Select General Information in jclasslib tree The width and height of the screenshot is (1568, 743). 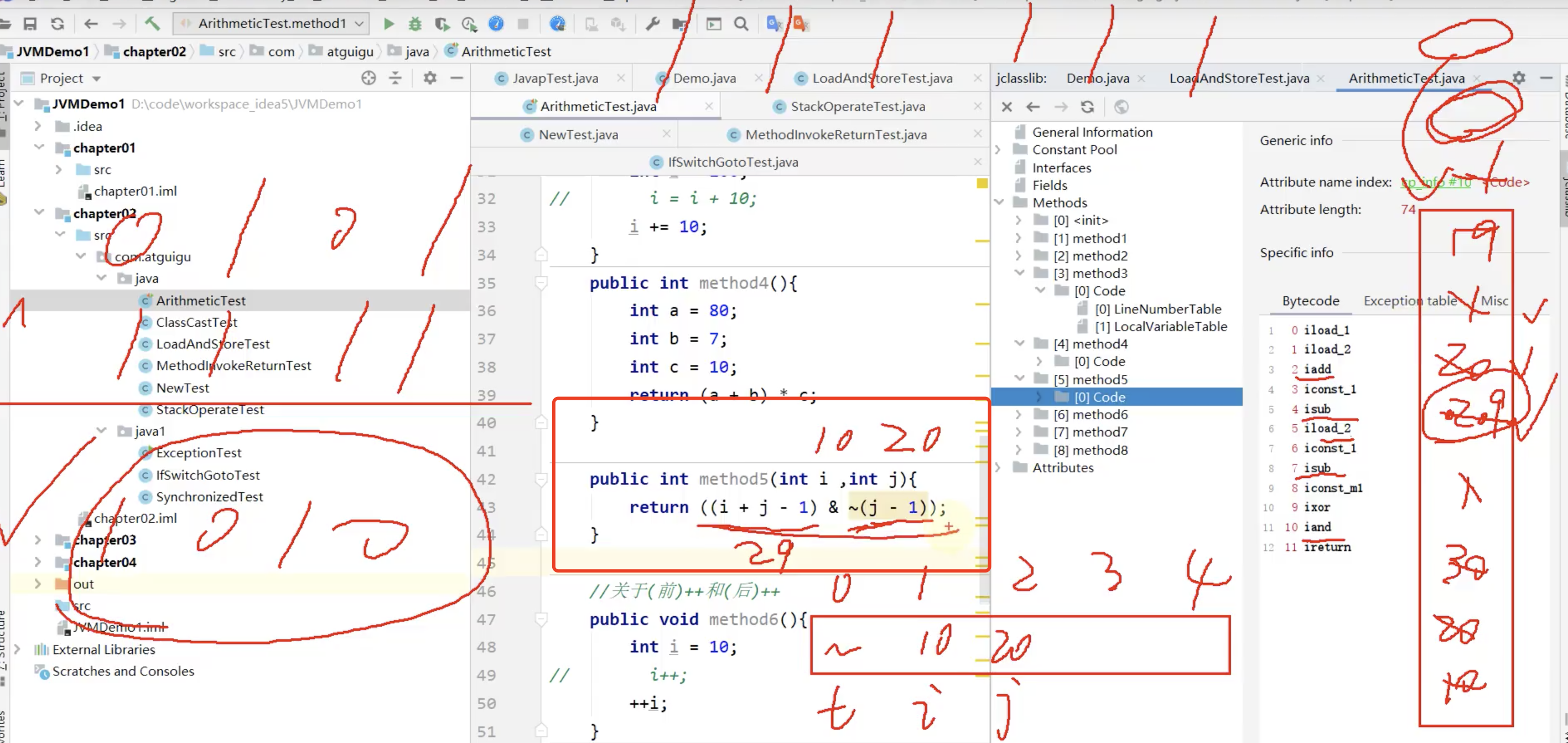point(1092,132)
